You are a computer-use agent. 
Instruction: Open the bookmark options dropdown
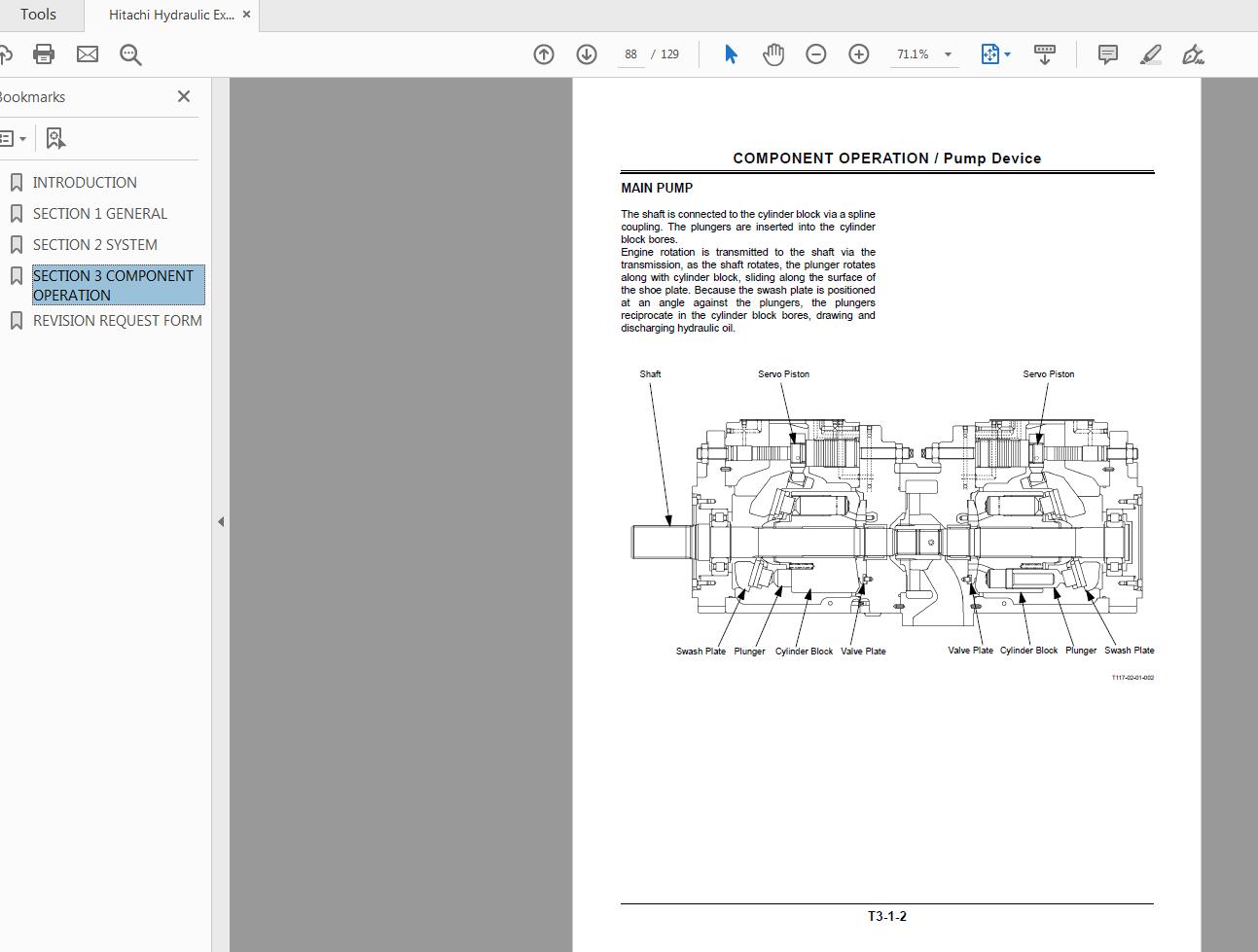(x=15, y=137)
